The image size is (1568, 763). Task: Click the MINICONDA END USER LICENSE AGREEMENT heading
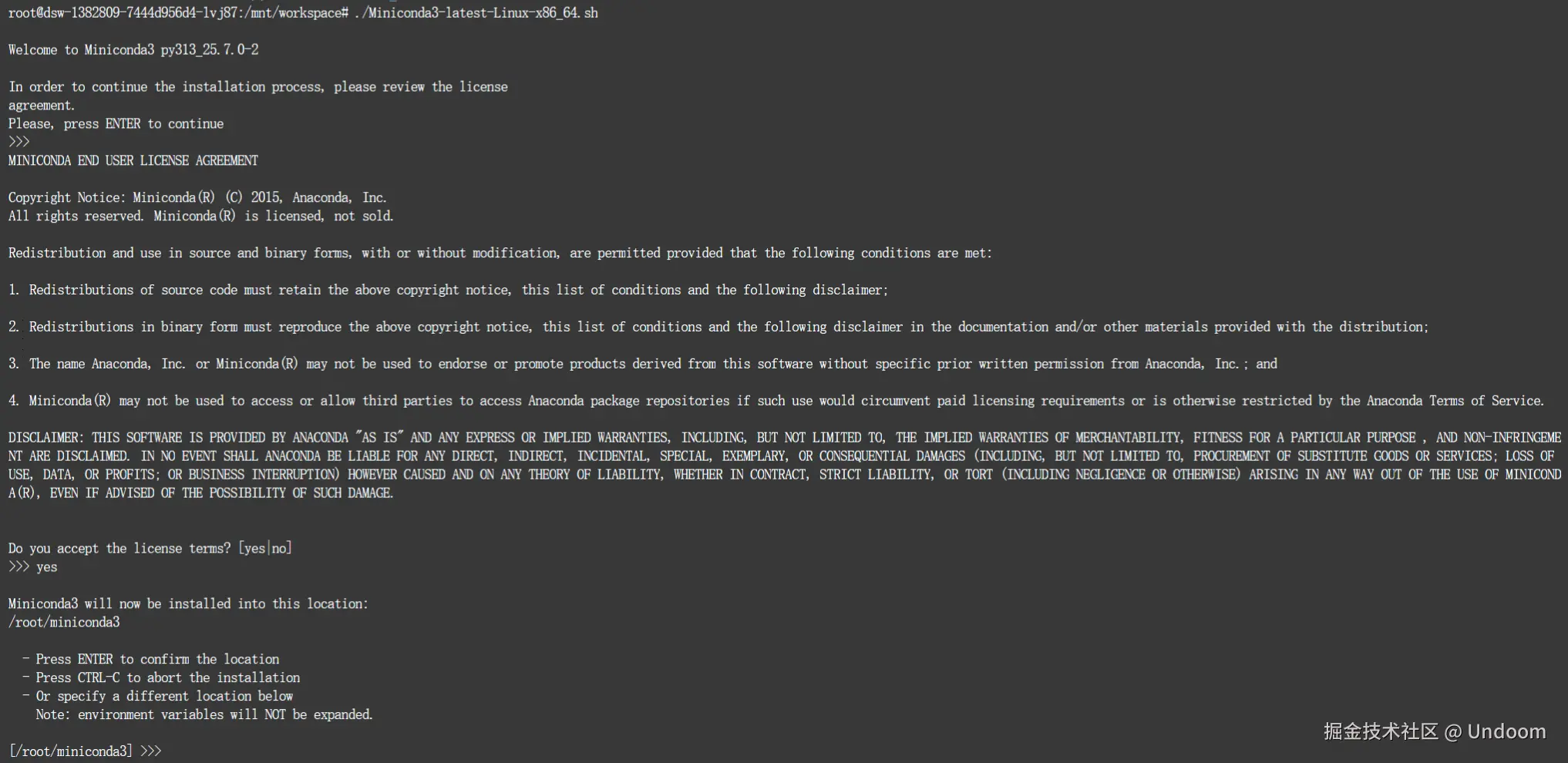click(x=133, y=161)
